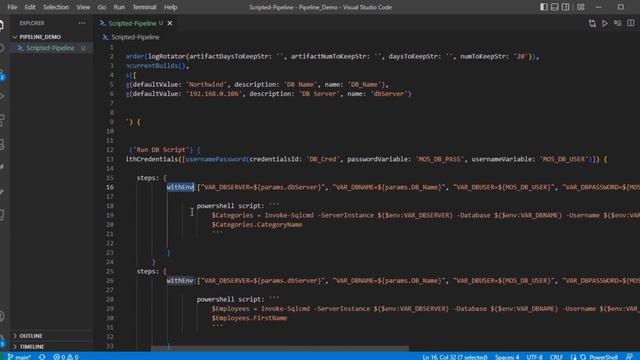Click 'DB_Cred' credentialsId on line 13
The width and height of the screenshot is (640, 360).
tap(322, 159)
